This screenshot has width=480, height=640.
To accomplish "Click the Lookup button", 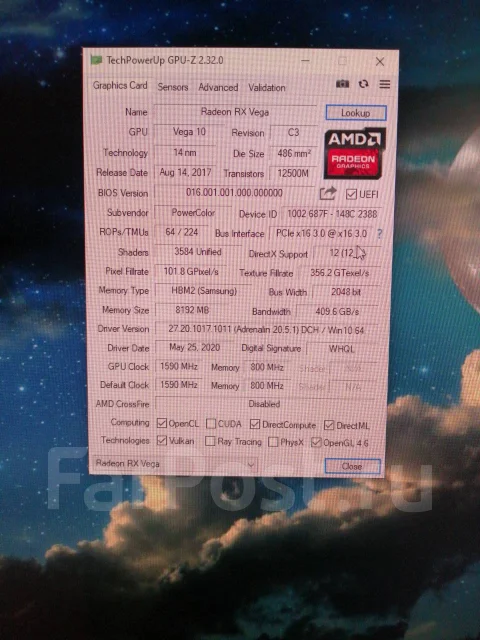I will [356, 113].
